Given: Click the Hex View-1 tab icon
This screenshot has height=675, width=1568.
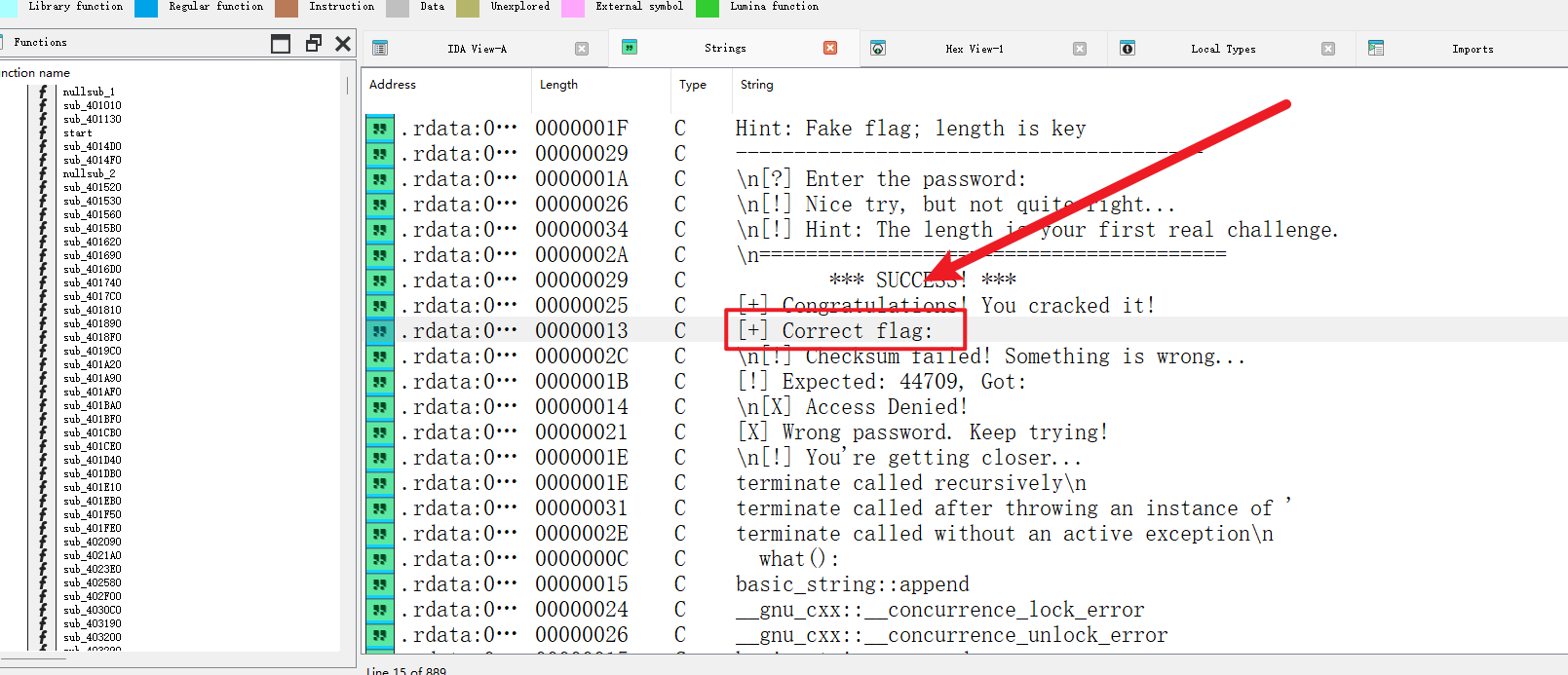Looking at the screenshot, I should [878, 48].
